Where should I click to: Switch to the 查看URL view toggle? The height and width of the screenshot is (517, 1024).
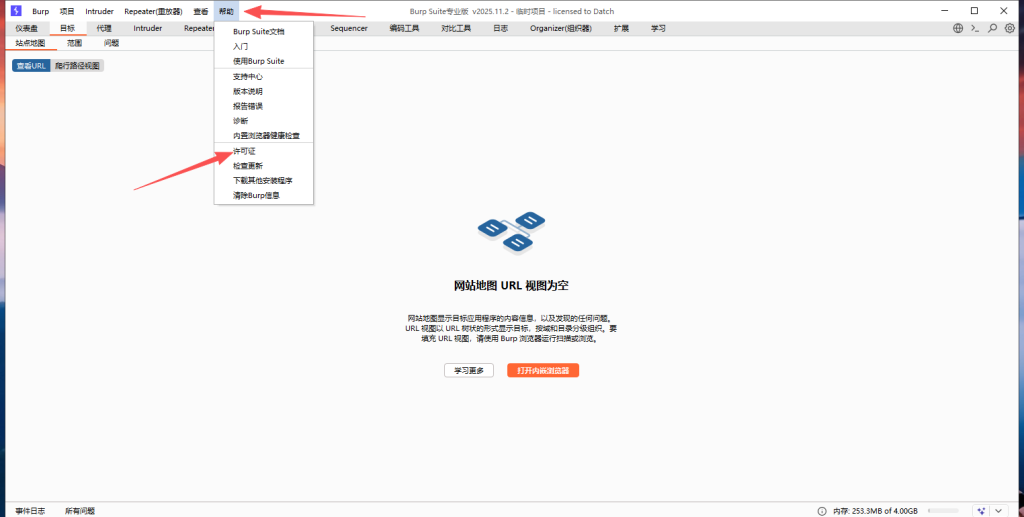30,66
